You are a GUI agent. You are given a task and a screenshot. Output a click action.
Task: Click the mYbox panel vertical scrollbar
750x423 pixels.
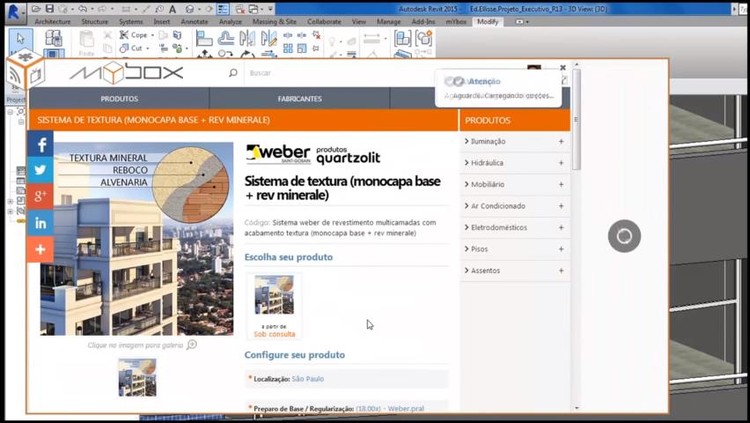(x=576, y=119)
